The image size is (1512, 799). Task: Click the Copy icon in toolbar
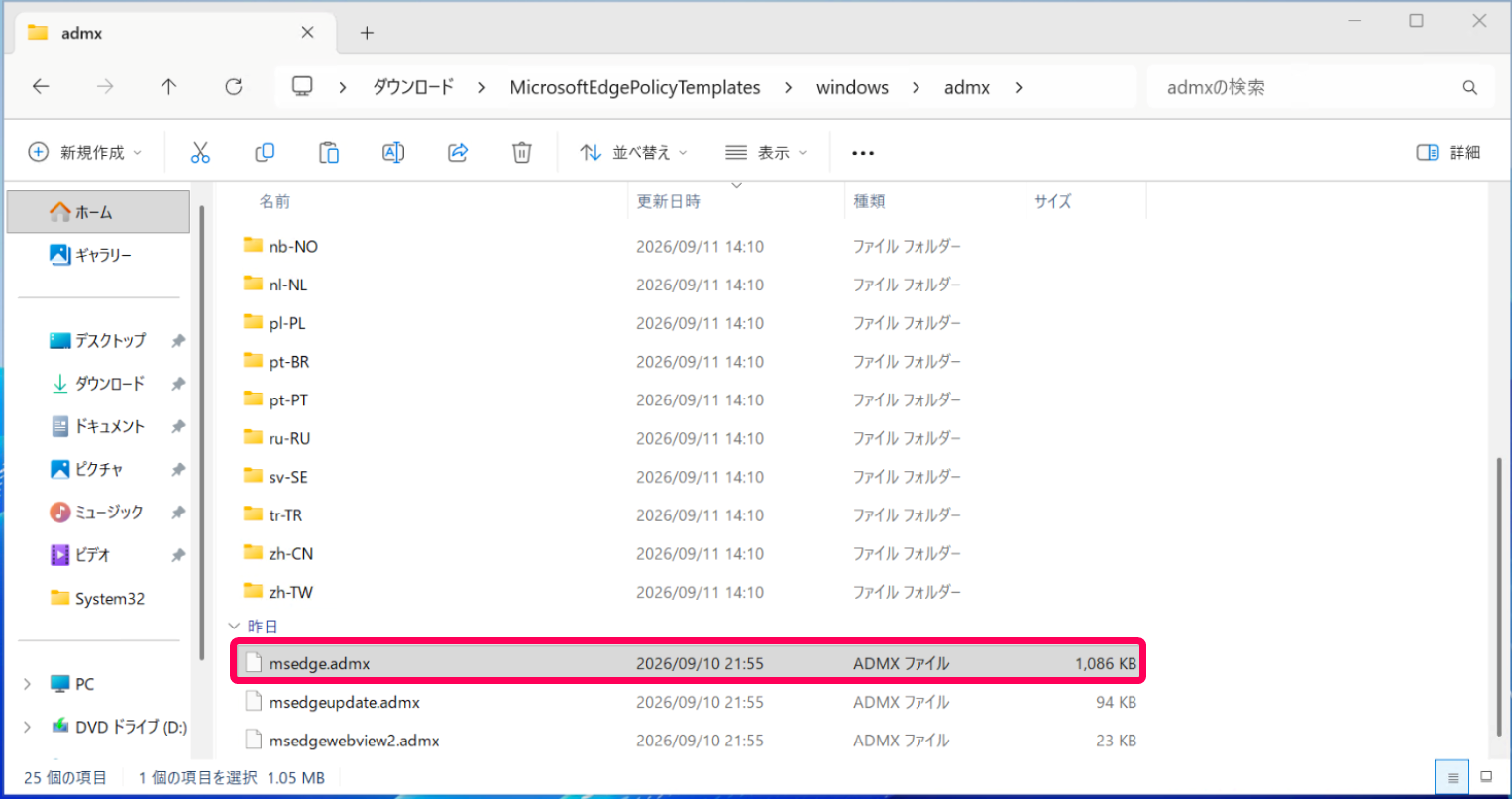(x=265, y=152)
